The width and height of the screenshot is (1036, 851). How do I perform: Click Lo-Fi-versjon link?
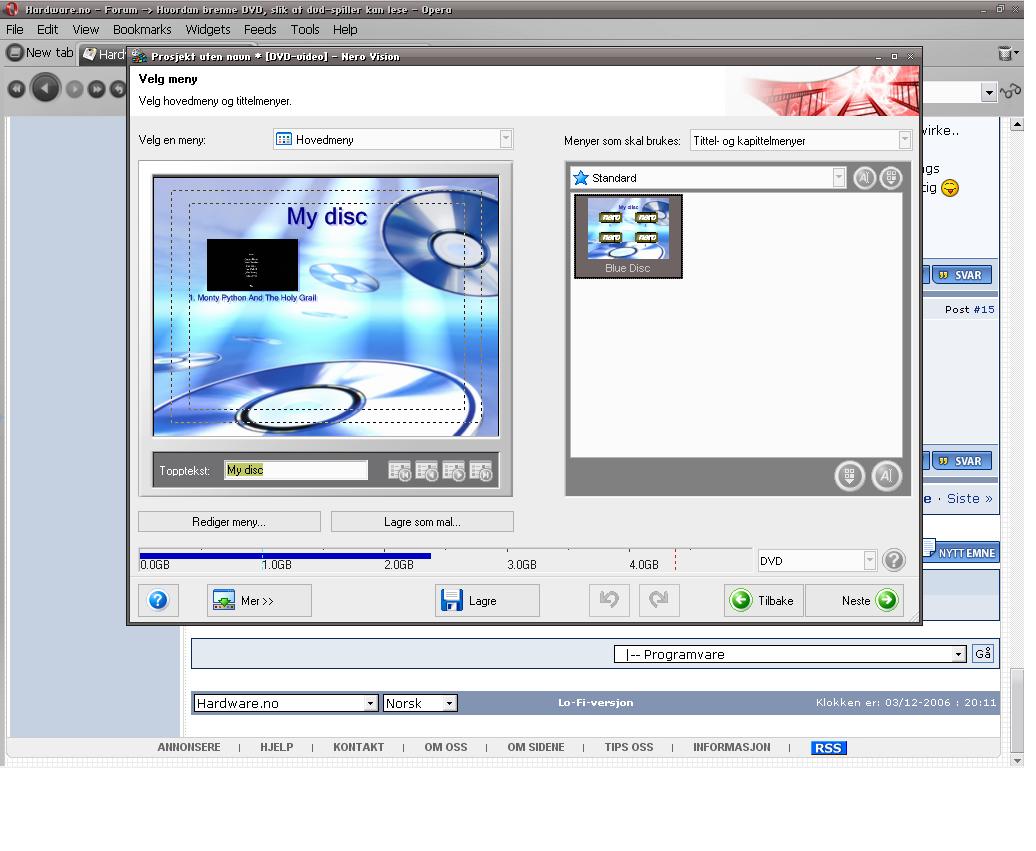pyautogui.click(x=595, y=702)
